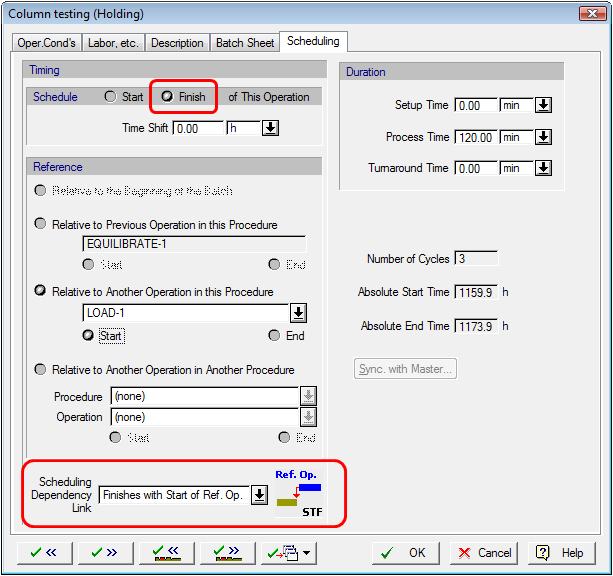This screenshot has width=613, height=576.
Task: Open the Turnaround Time unit dropdown arrow
Action: point(543,168)
